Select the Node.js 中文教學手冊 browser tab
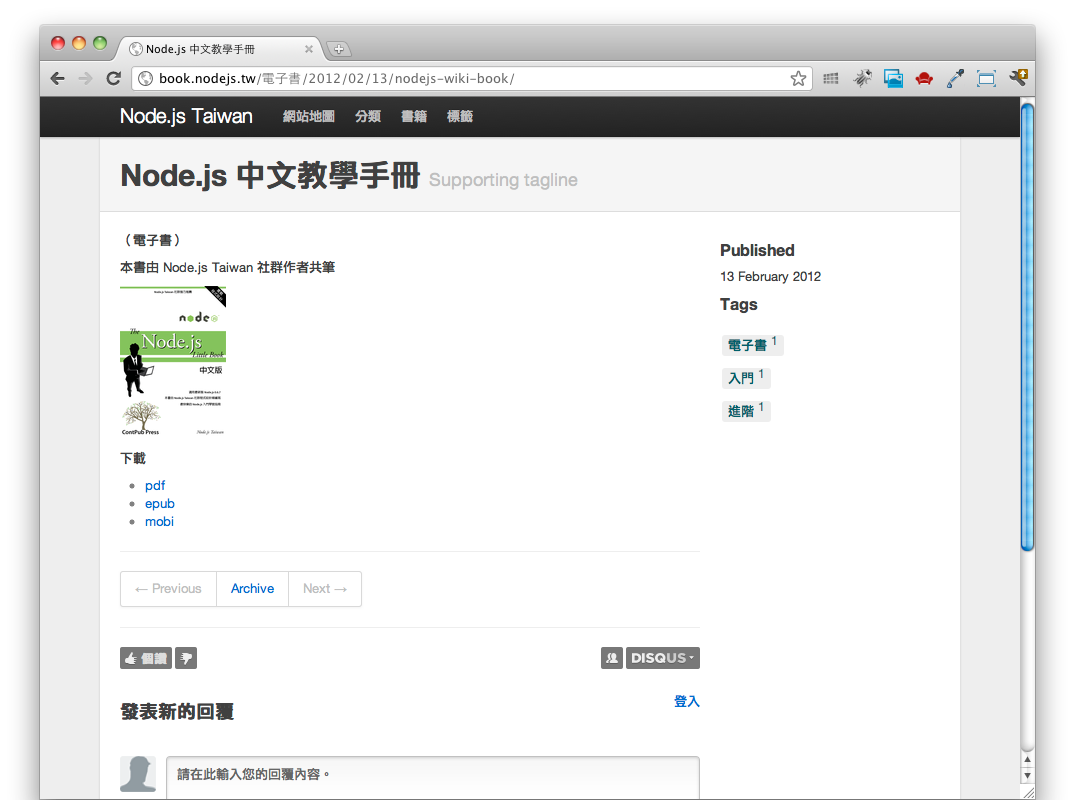The image size is (1075, 800). pyautogui.click(x=219, y=49)
